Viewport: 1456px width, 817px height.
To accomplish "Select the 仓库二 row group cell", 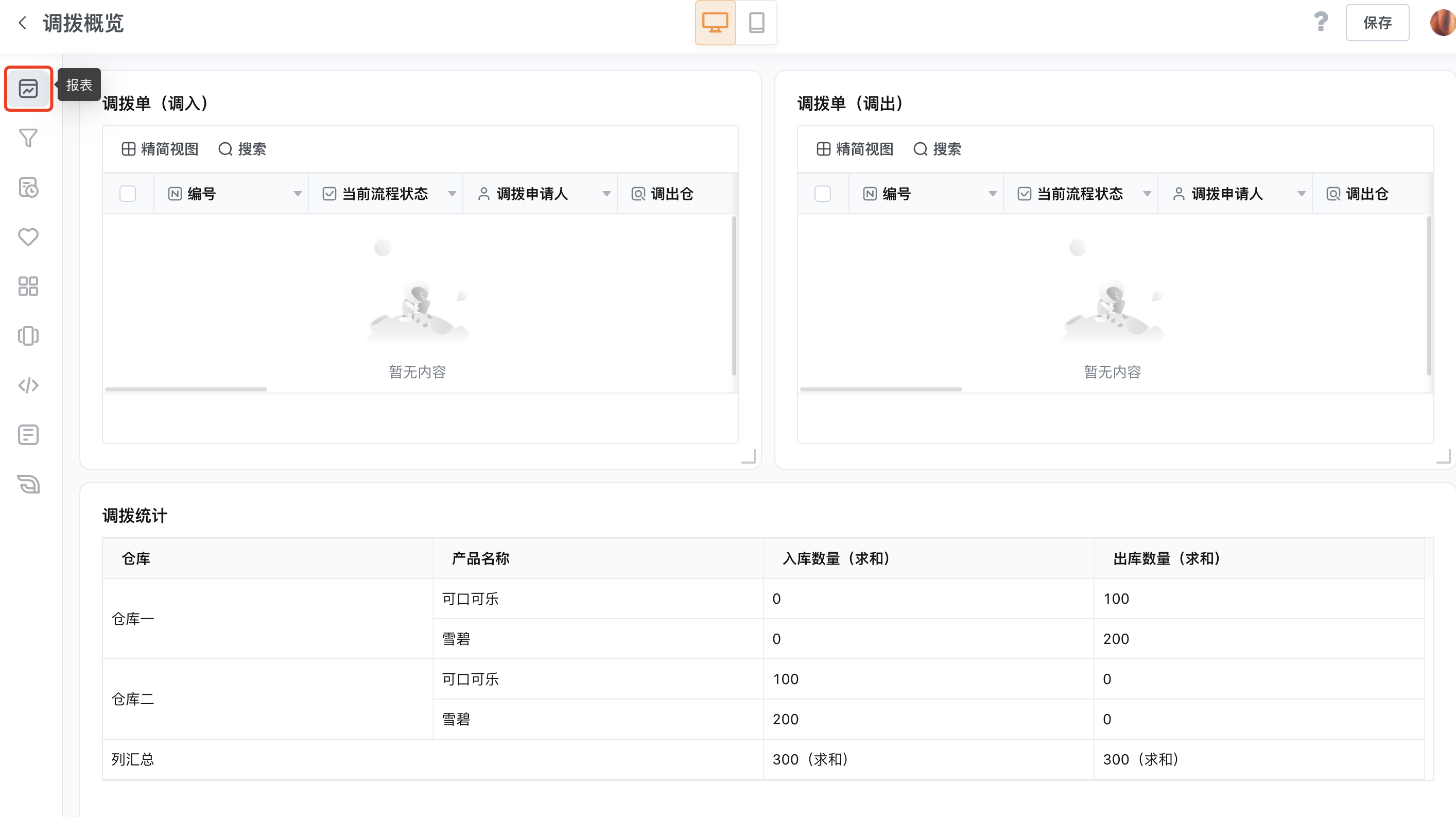I will [x=267, y=700].
